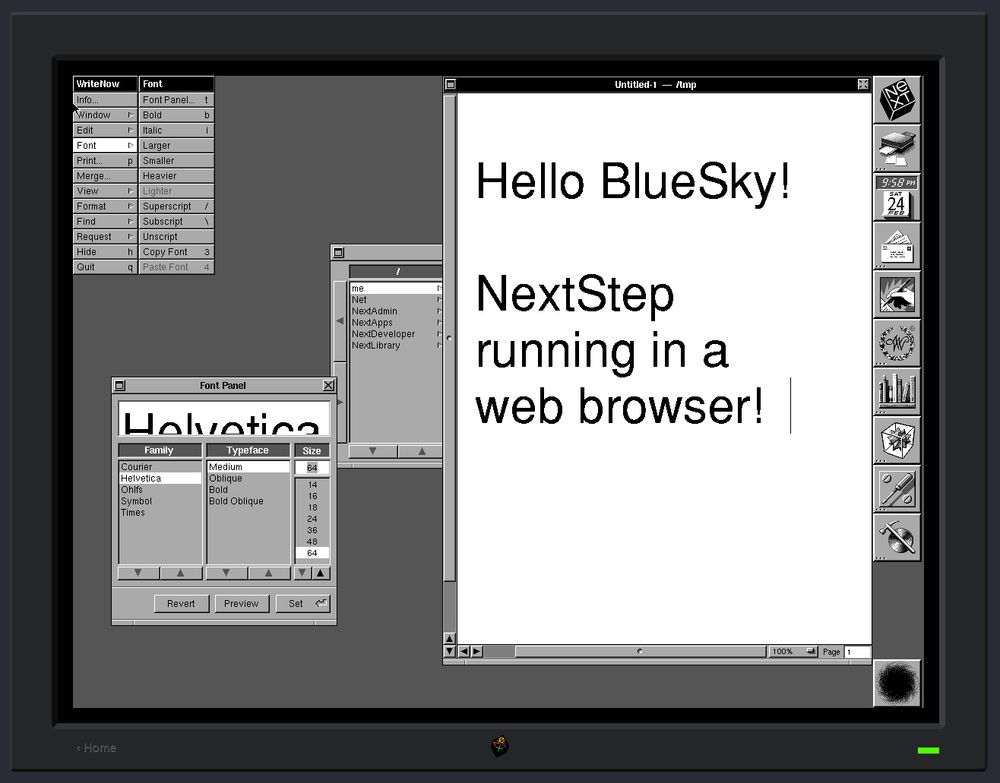Image resolution: width=1000 pixels, height=783 pixels.
Task: Open the Find submenu
Action: [x=105, y=221]
